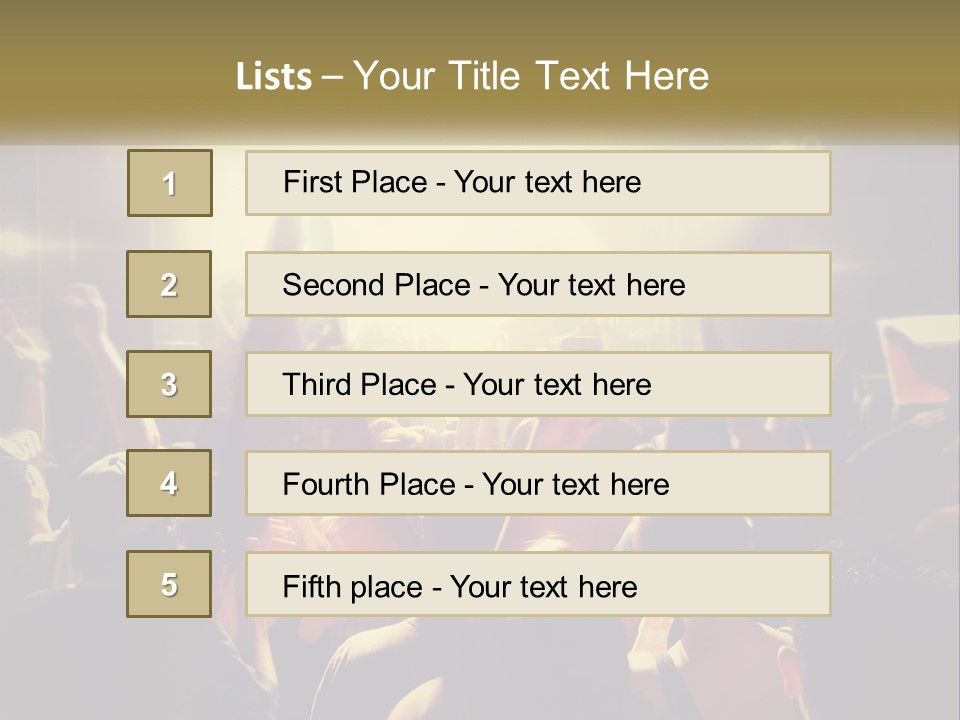
Task: Select the number 2 box
Action: (169, 284)
